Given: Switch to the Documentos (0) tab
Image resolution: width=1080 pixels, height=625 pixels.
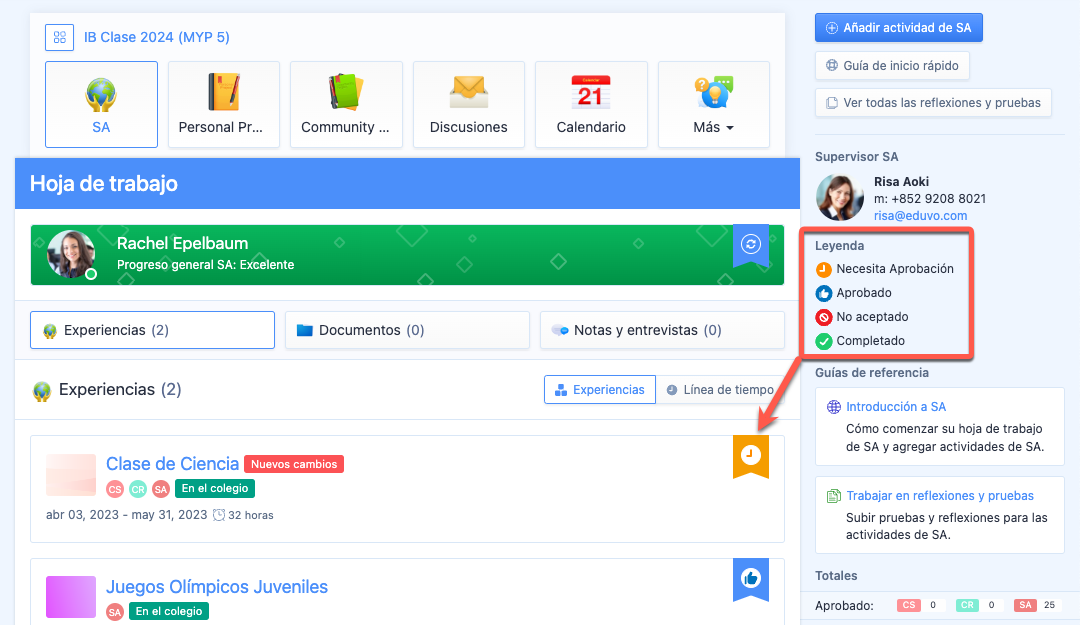Looking at the screenshot, I should [407, 330].
